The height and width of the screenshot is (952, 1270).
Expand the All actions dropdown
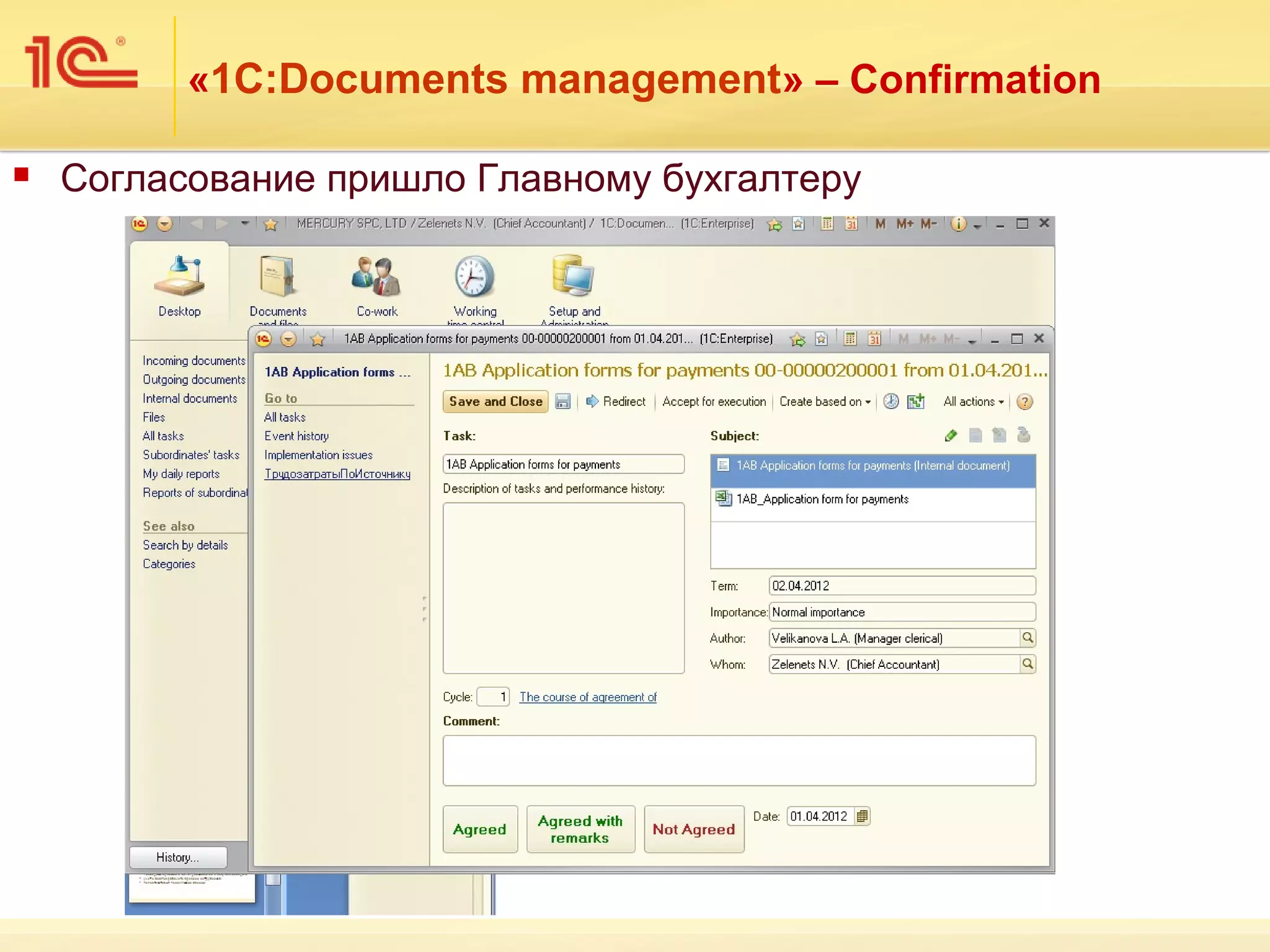[973, 402]
